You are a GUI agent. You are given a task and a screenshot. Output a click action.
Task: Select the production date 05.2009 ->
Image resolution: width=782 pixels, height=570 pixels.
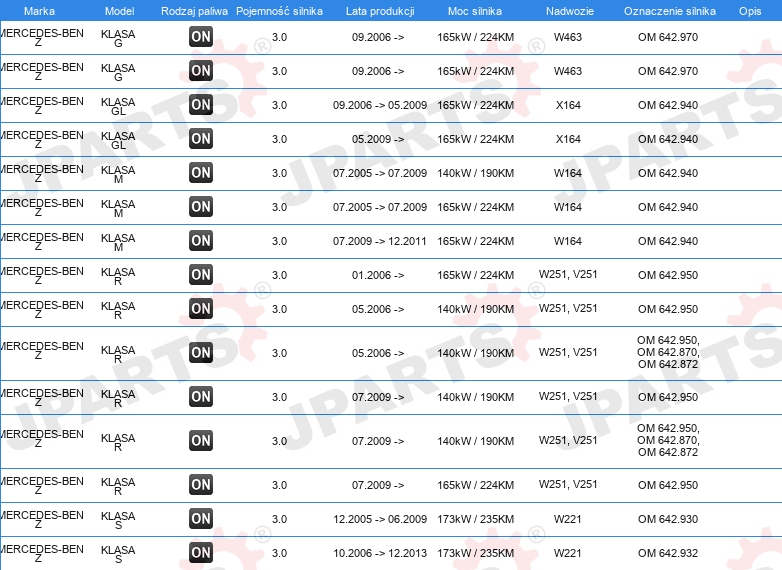pyautogui.click(x=378, y=139)
